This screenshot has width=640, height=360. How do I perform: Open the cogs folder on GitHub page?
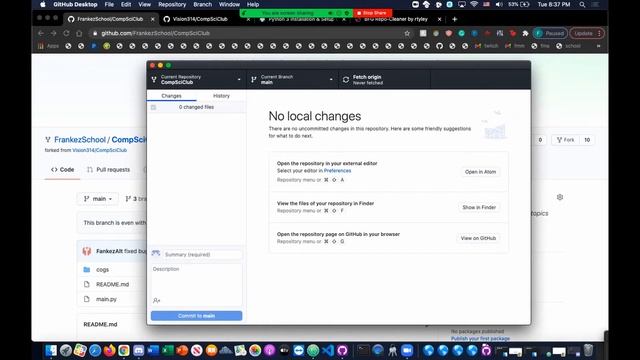[x=102, y=270]
